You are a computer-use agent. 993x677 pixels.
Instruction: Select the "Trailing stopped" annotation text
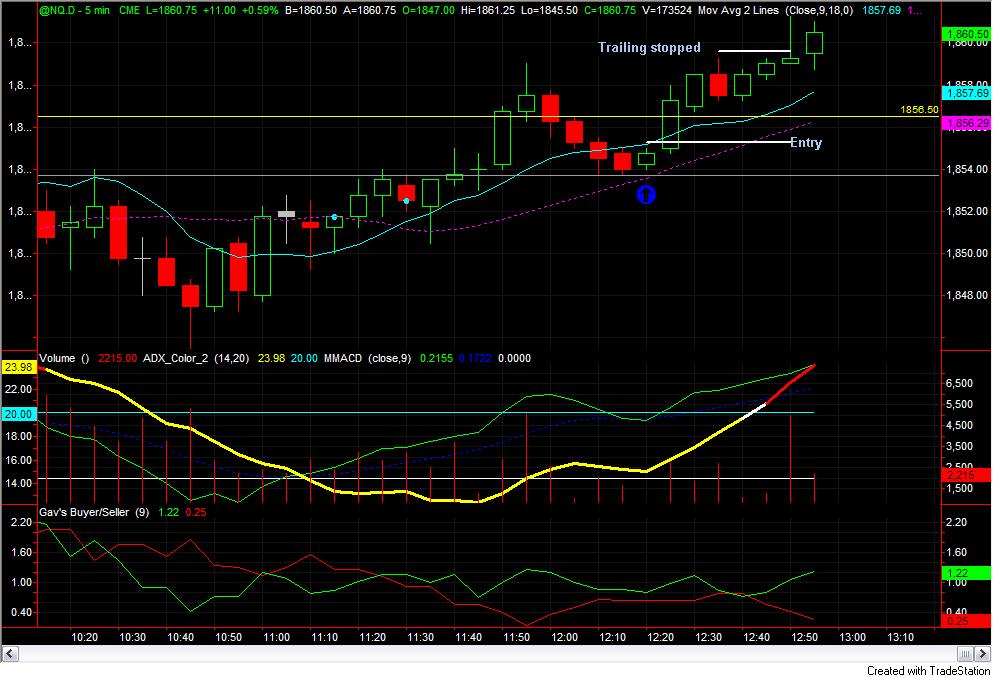coord(649,47)
